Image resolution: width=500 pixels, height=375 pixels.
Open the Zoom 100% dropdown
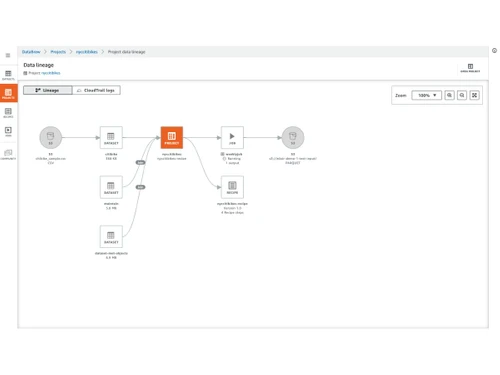click(x=426, y=95)
